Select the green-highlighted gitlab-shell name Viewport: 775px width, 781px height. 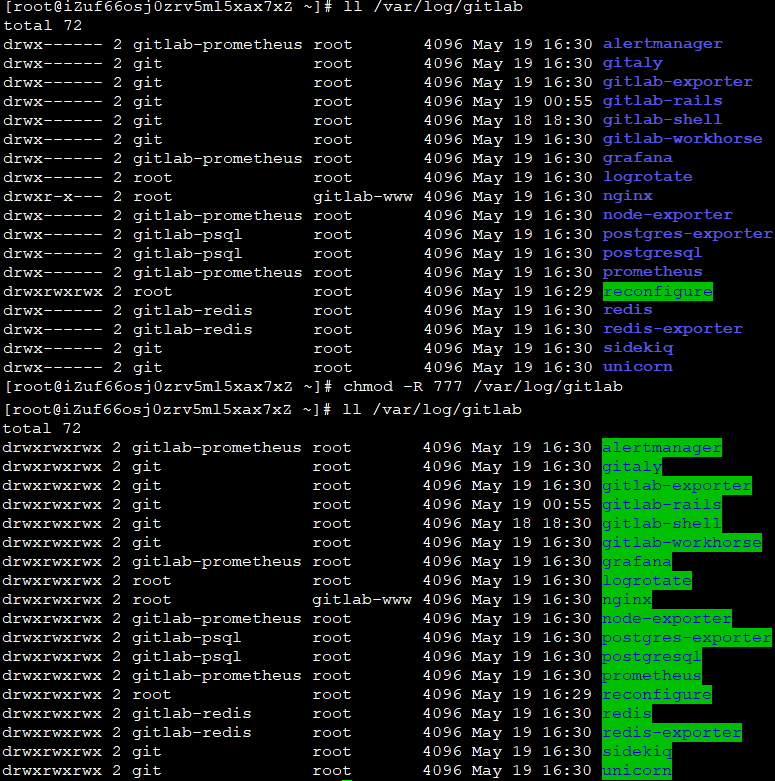pos(661,523)
